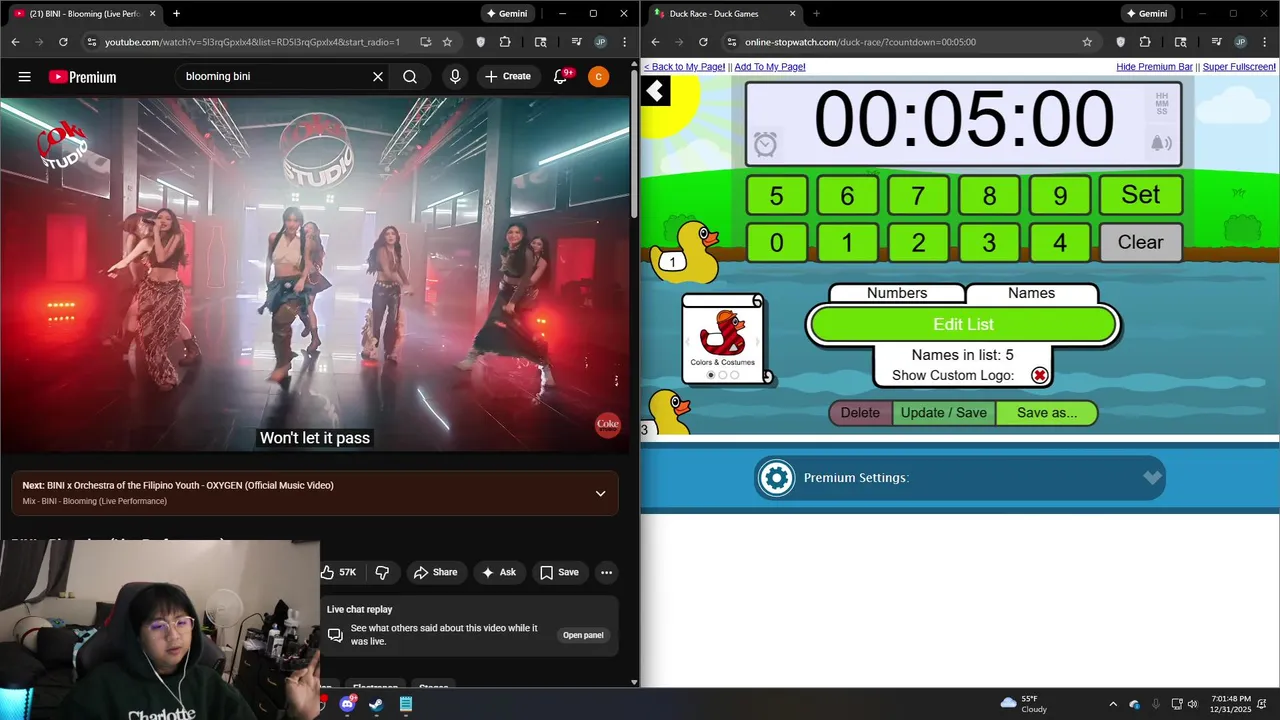Start voice search with the microphone icon
1280x720 pixels.
coord(455,77)
